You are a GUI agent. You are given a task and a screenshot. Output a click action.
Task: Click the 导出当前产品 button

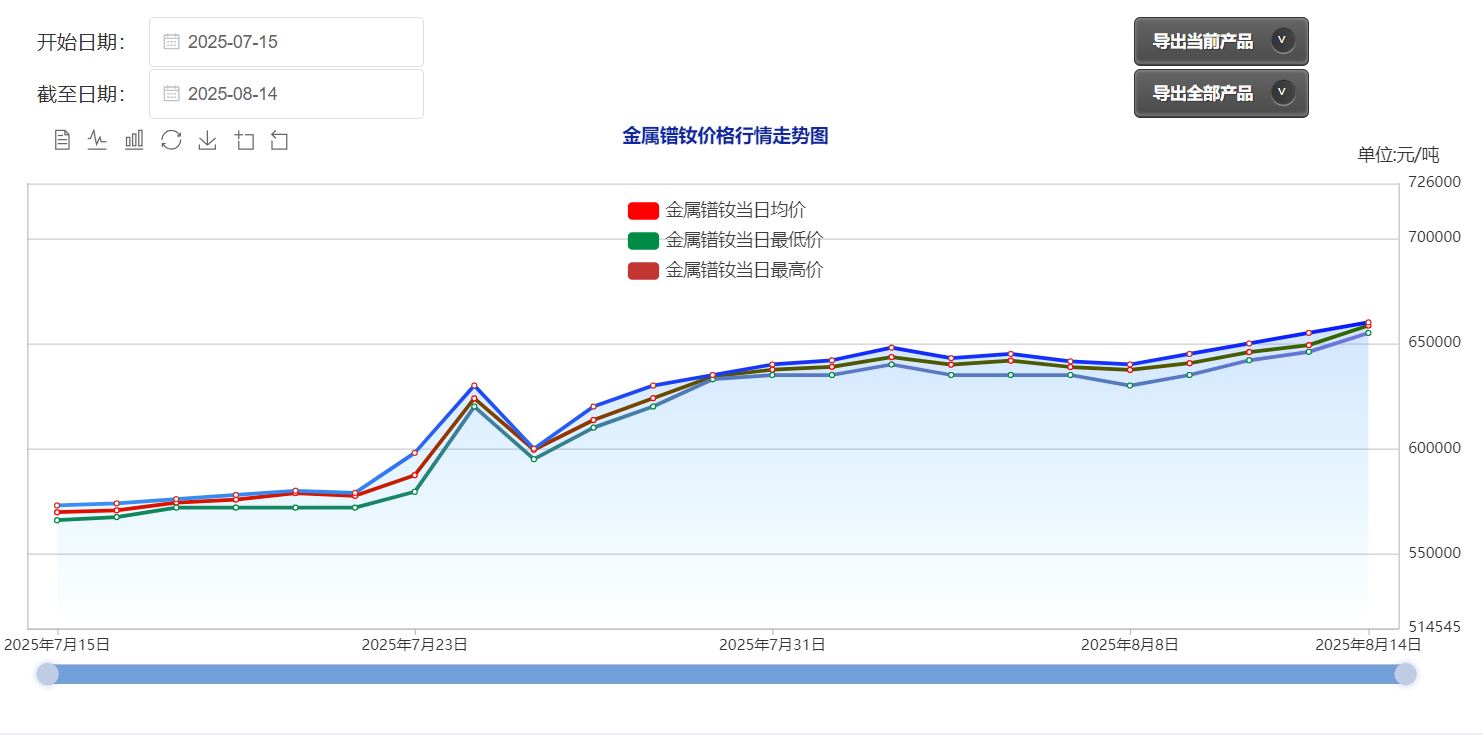(x=1221, y=41)
